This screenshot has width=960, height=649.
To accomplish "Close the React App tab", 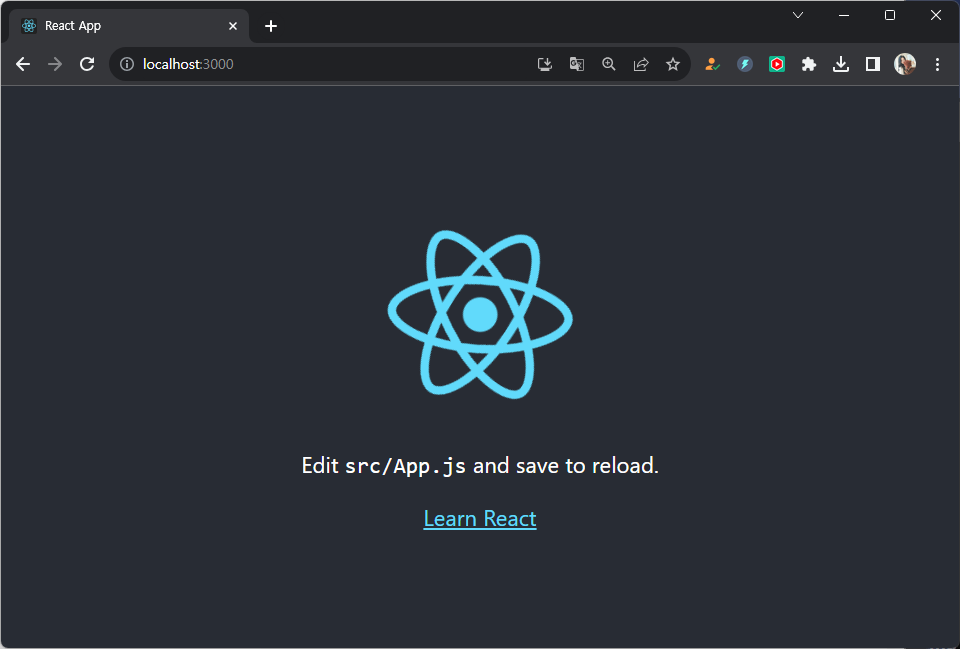I will pyautogui.click(x=233, y=26).
